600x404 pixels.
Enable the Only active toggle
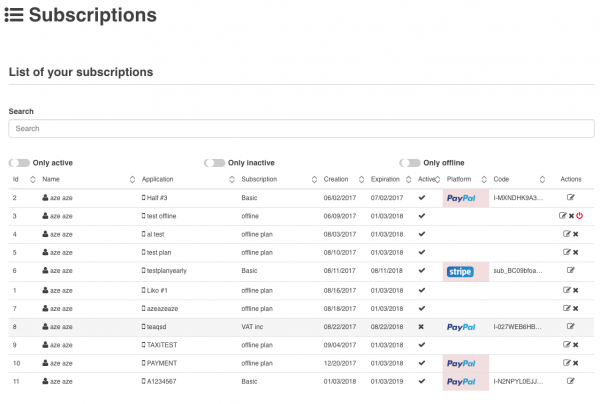(x=19, y=162)
